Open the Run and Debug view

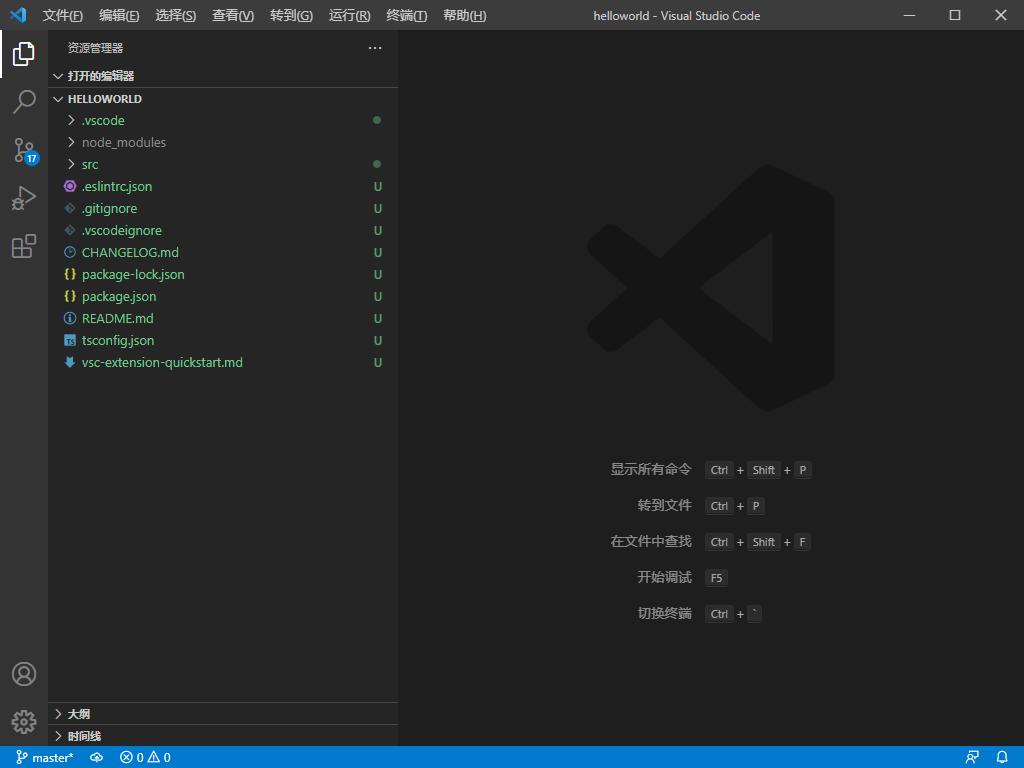click(24, 198)
